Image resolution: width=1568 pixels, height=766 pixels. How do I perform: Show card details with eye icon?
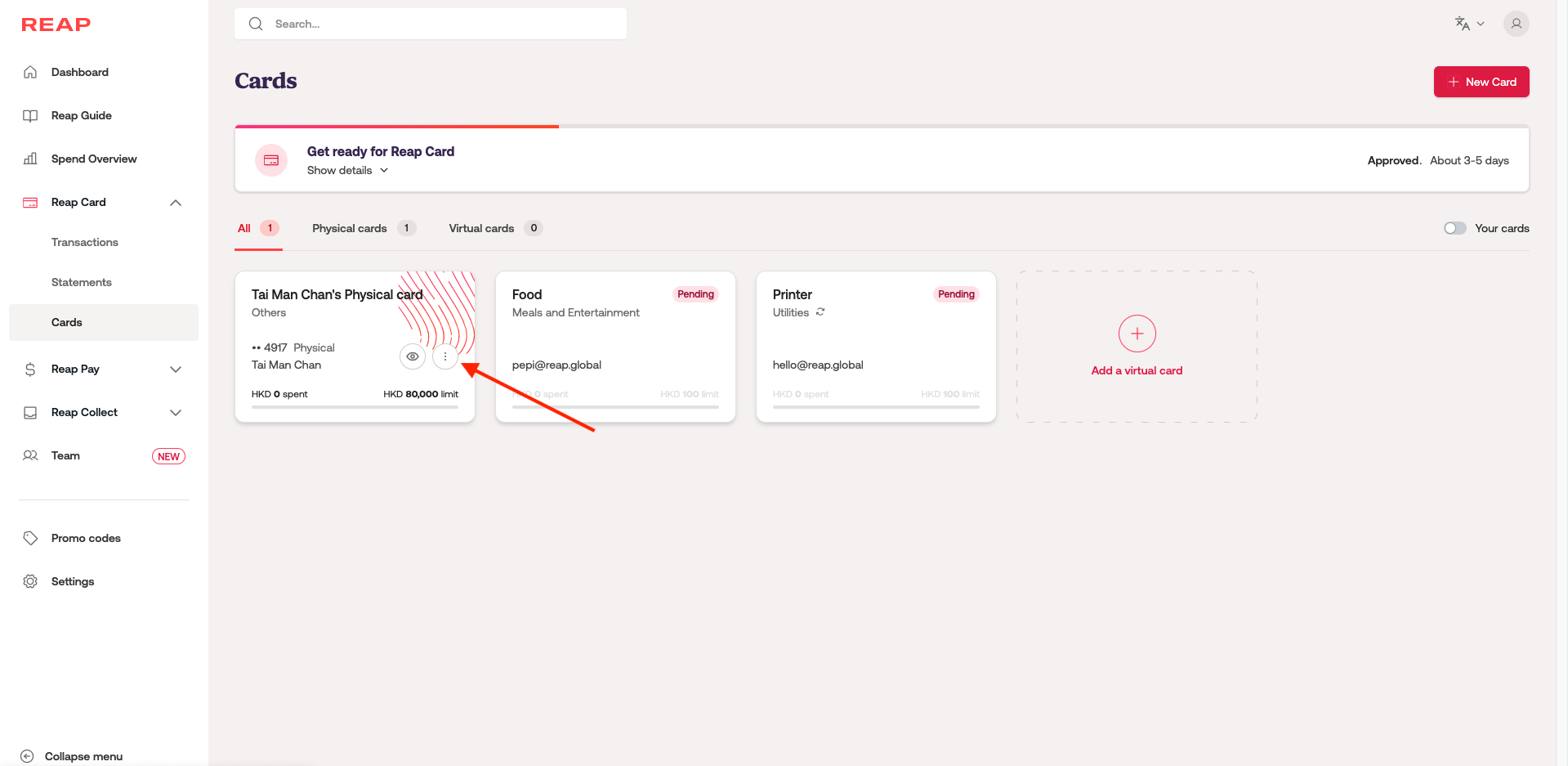413,356
